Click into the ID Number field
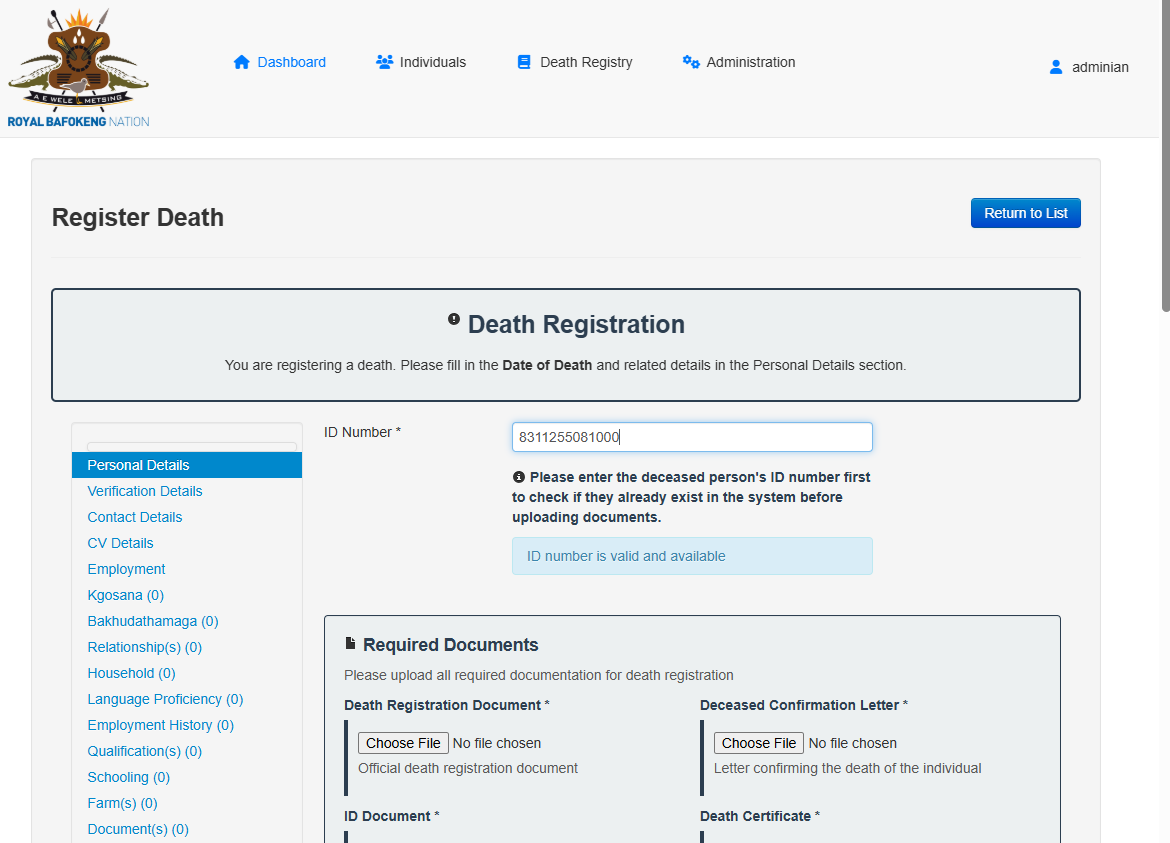The height and width of the screenshot is (843, 1170). [692, 437]
